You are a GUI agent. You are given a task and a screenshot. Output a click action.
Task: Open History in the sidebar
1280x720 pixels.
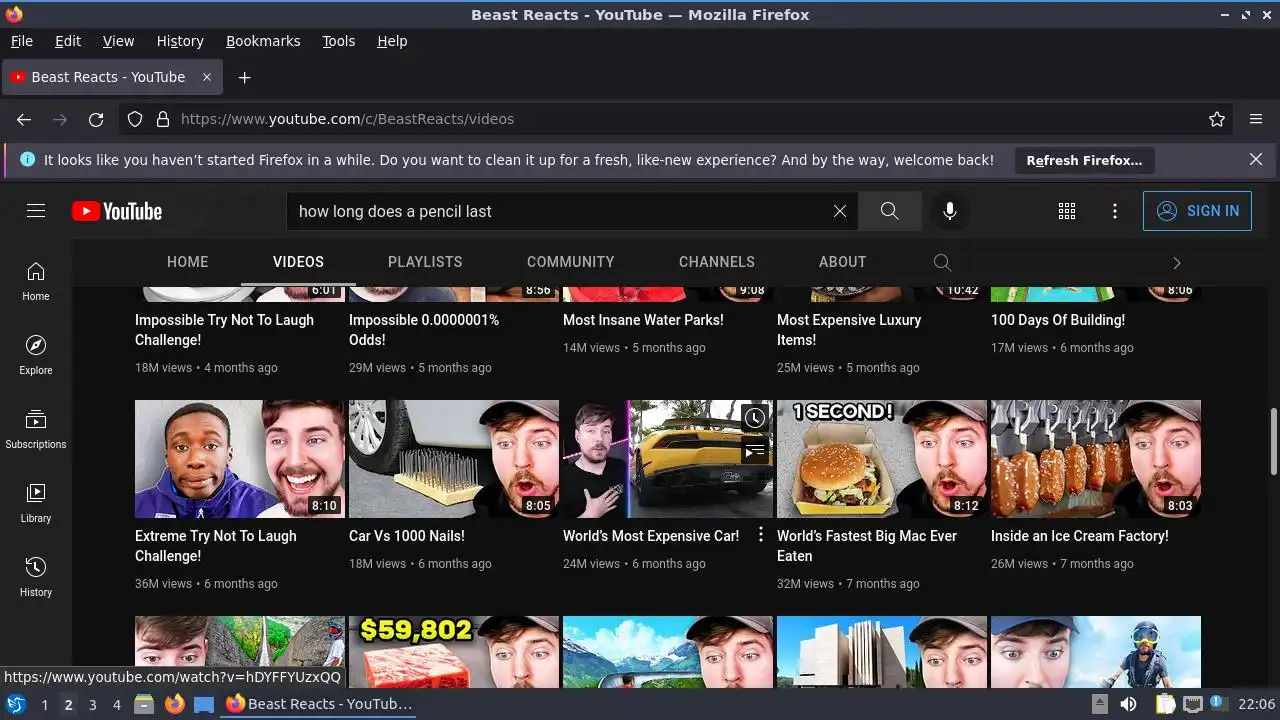coord(36,577)
